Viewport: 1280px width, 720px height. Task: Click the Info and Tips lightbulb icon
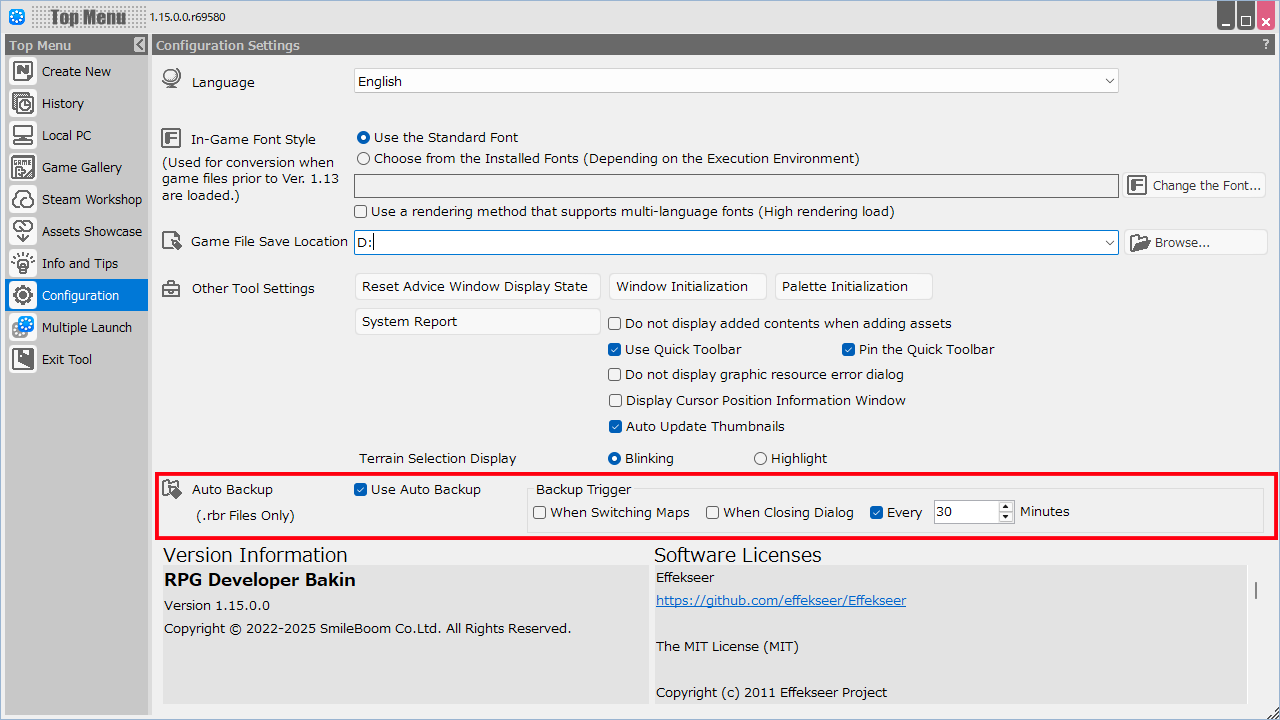coord(23,264)
